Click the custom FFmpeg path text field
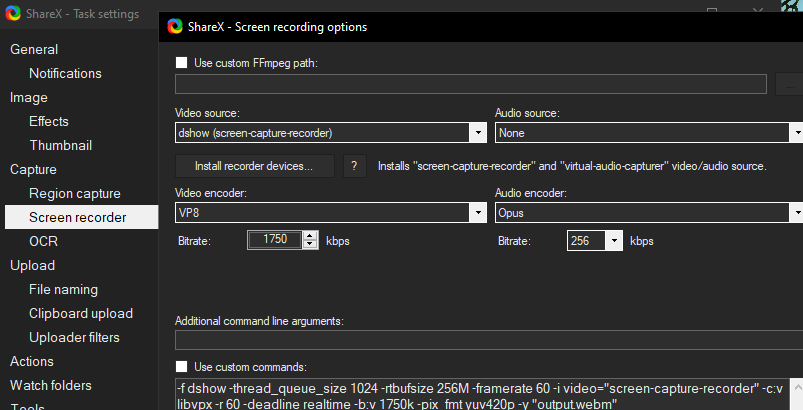 [x=471, y=84]
